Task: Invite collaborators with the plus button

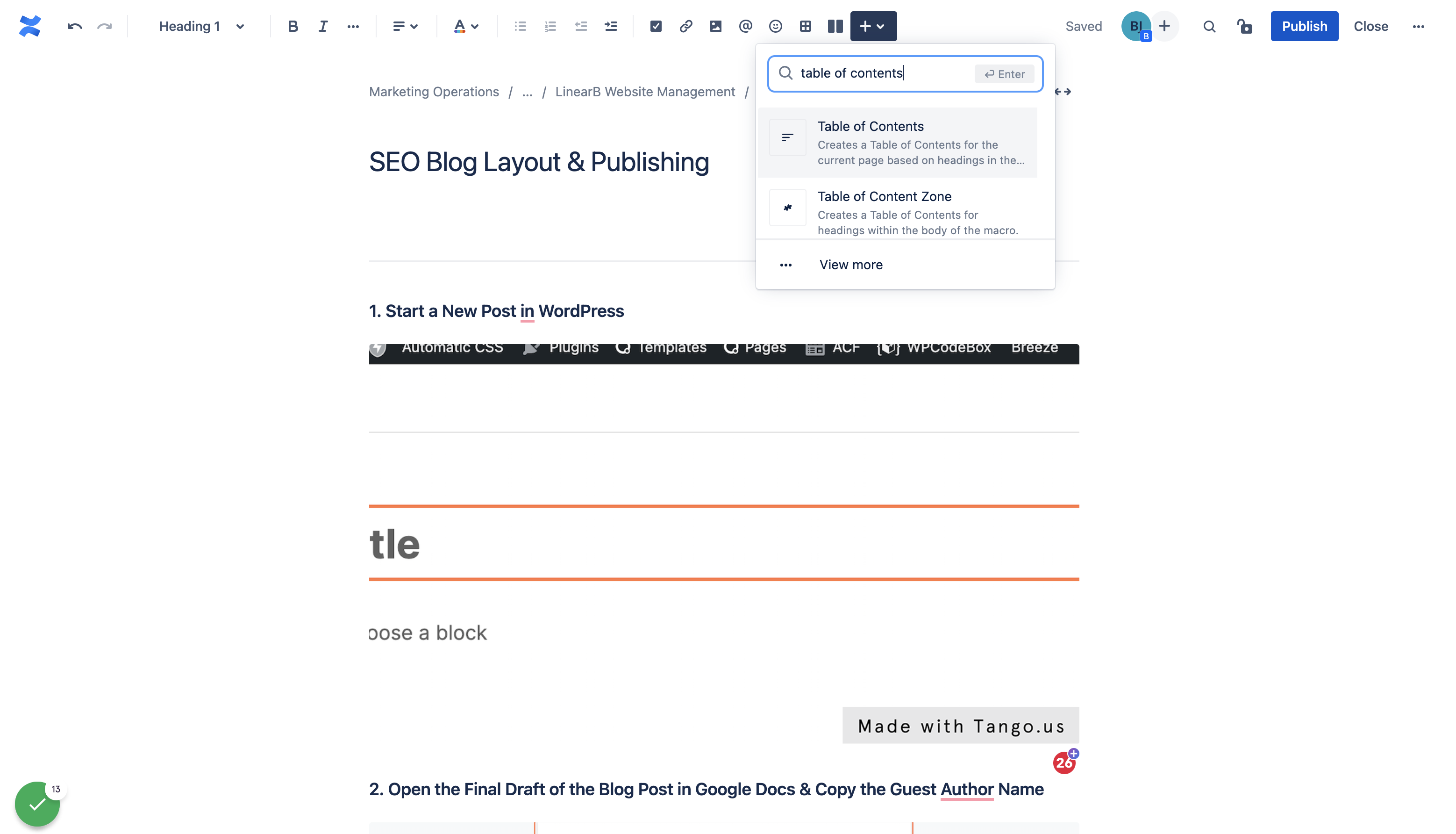Action: click(1164, 26)
